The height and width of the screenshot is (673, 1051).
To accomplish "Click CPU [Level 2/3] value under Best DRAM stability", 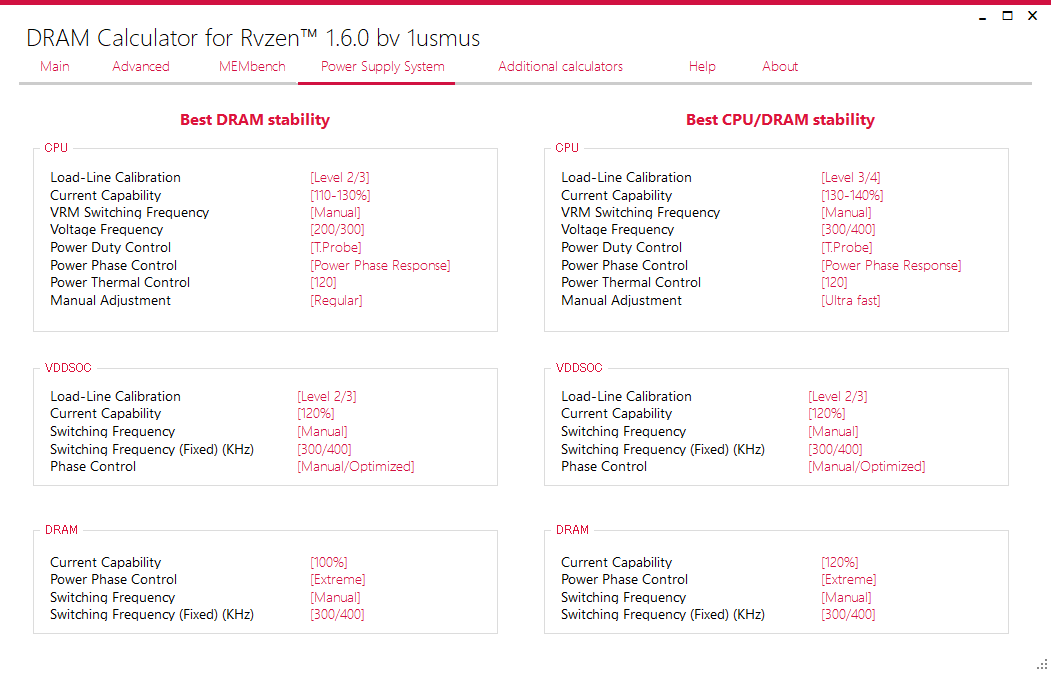I will click(x=340, y=178).
